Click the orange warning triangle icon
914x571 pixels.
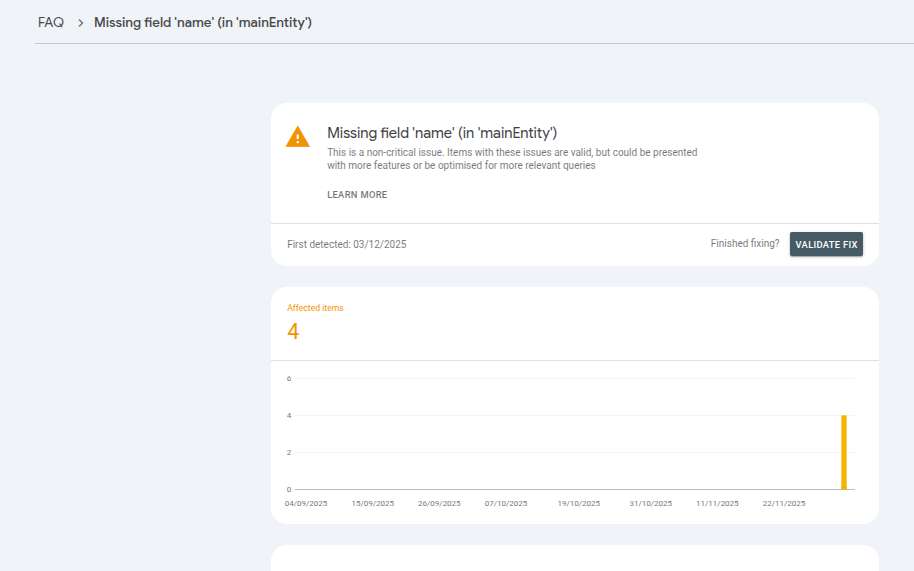pos(297,137)
